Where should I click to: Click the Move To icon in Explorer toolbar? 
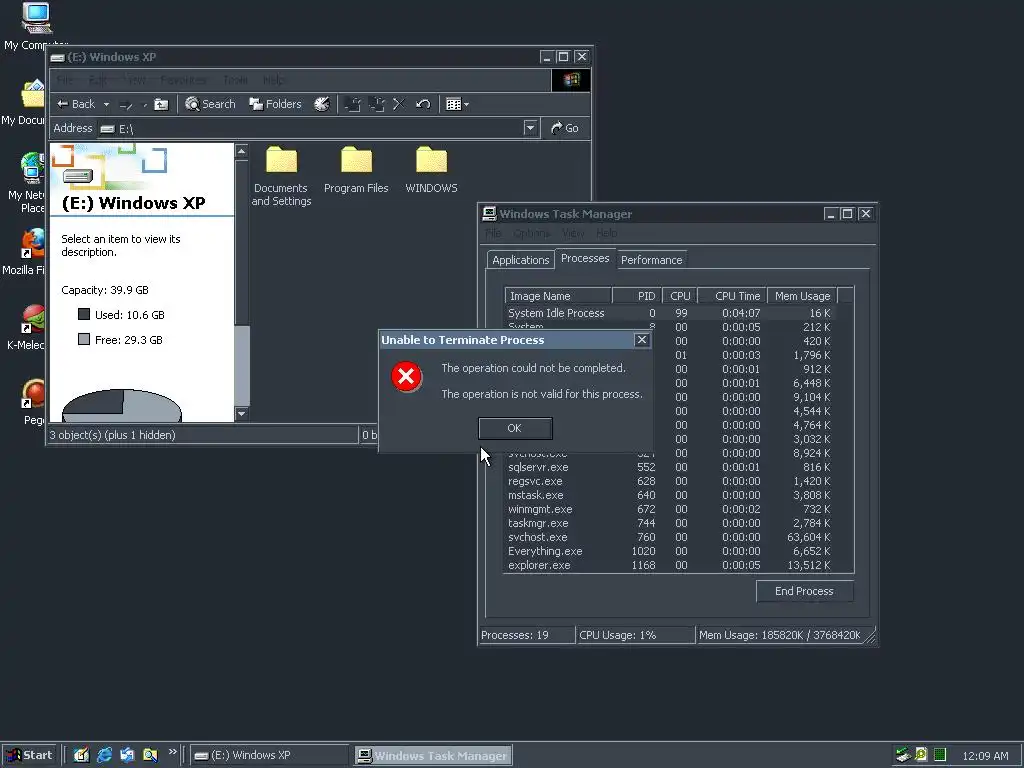tap(353, 104)
